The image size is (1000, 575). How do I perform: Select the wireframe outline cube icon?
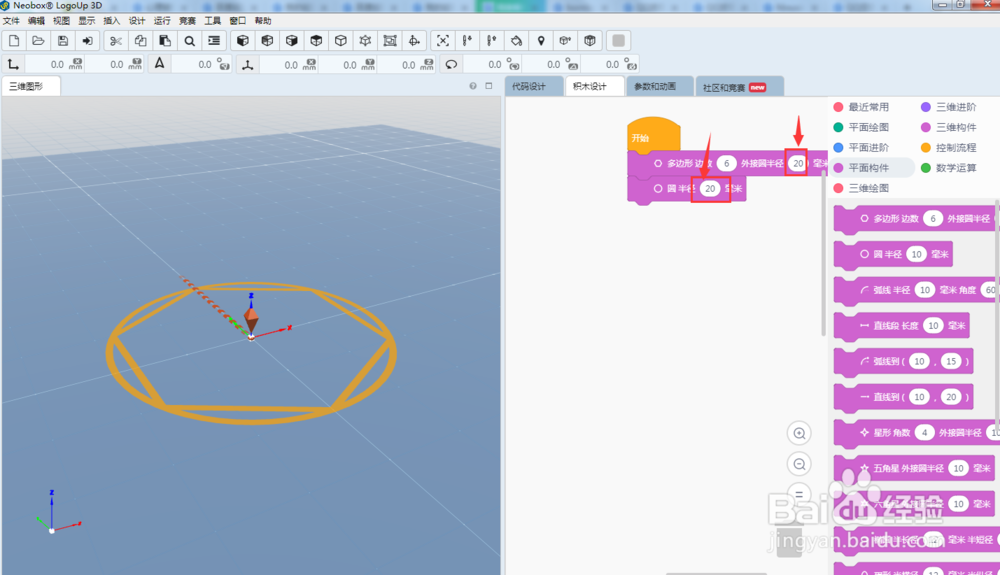click(x=341, y=41)
